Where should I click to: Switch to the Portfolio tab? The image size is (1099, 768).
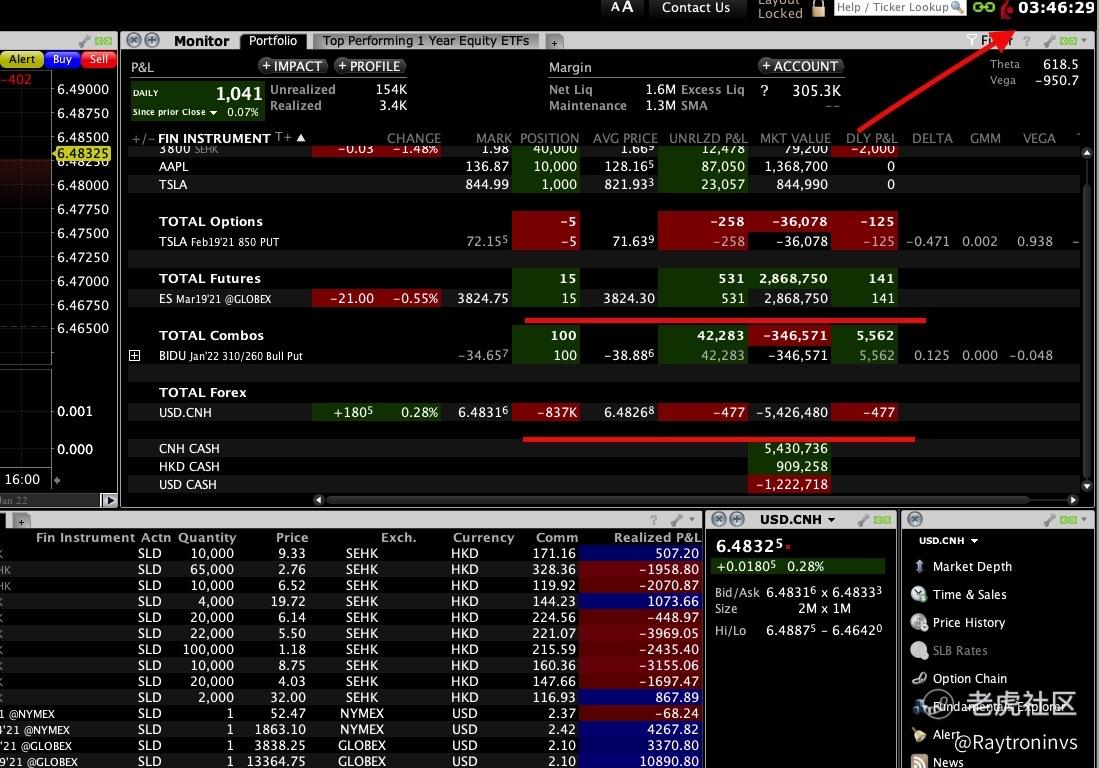click(273, 41)
